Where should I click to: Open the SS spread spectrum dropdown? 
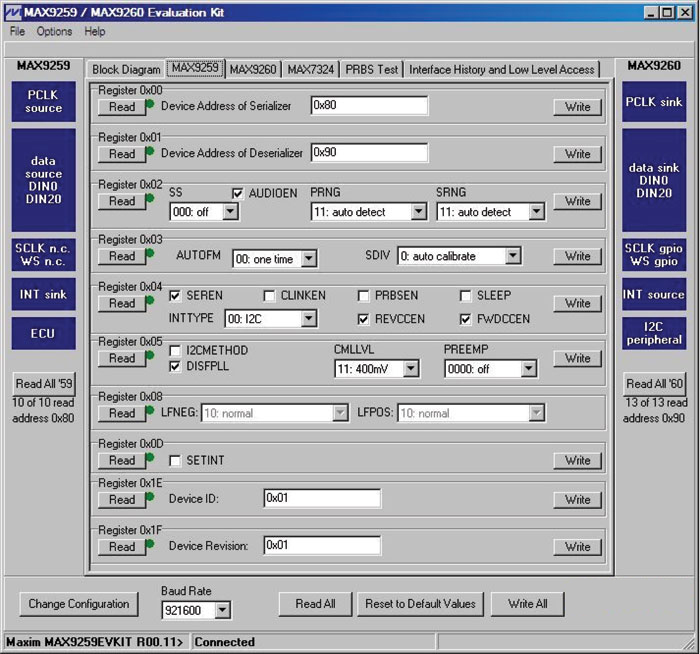click(230, 212)
